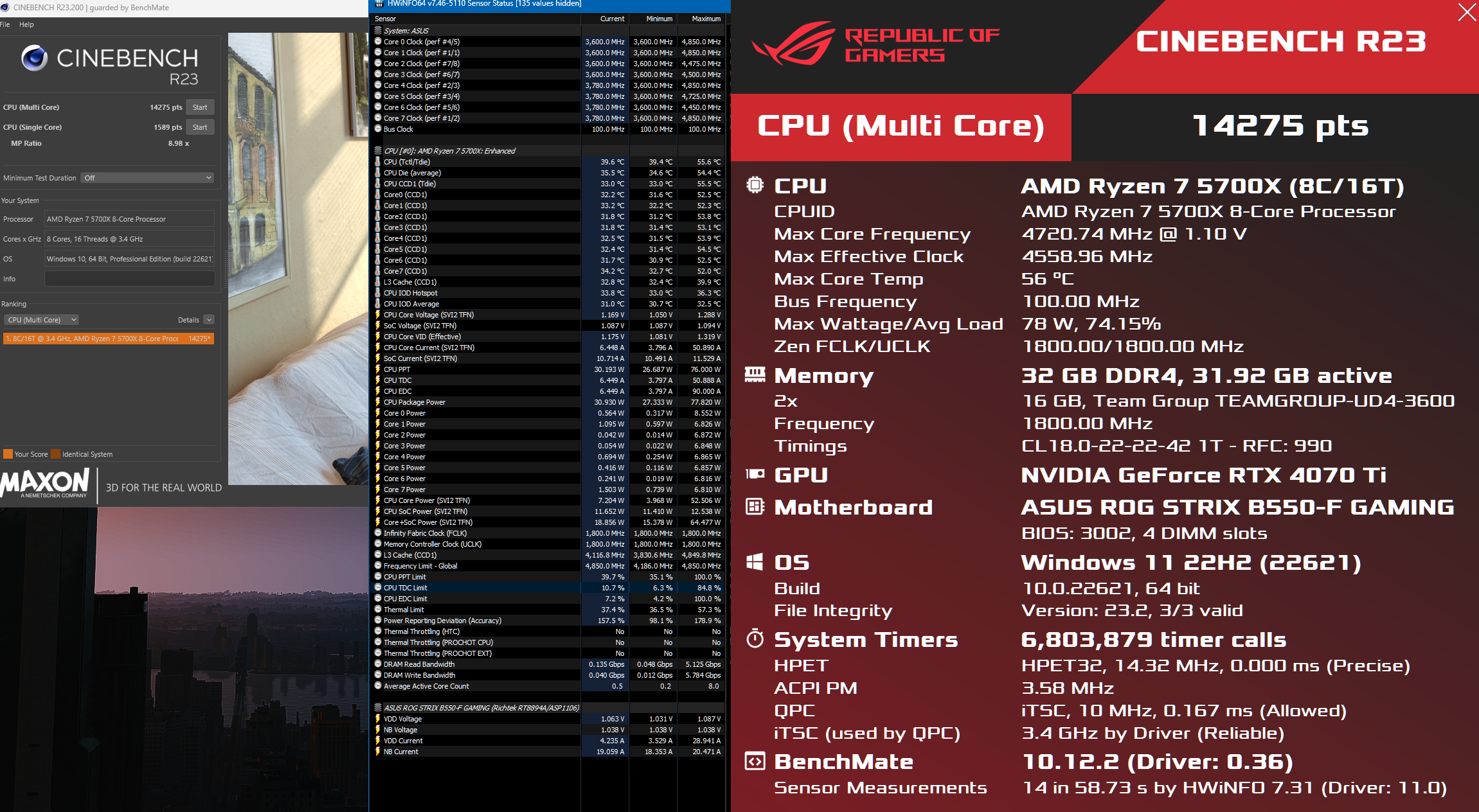Click the Cinebench render preview image
This screenshot has width=1479, height=812.
coord(298,258)
